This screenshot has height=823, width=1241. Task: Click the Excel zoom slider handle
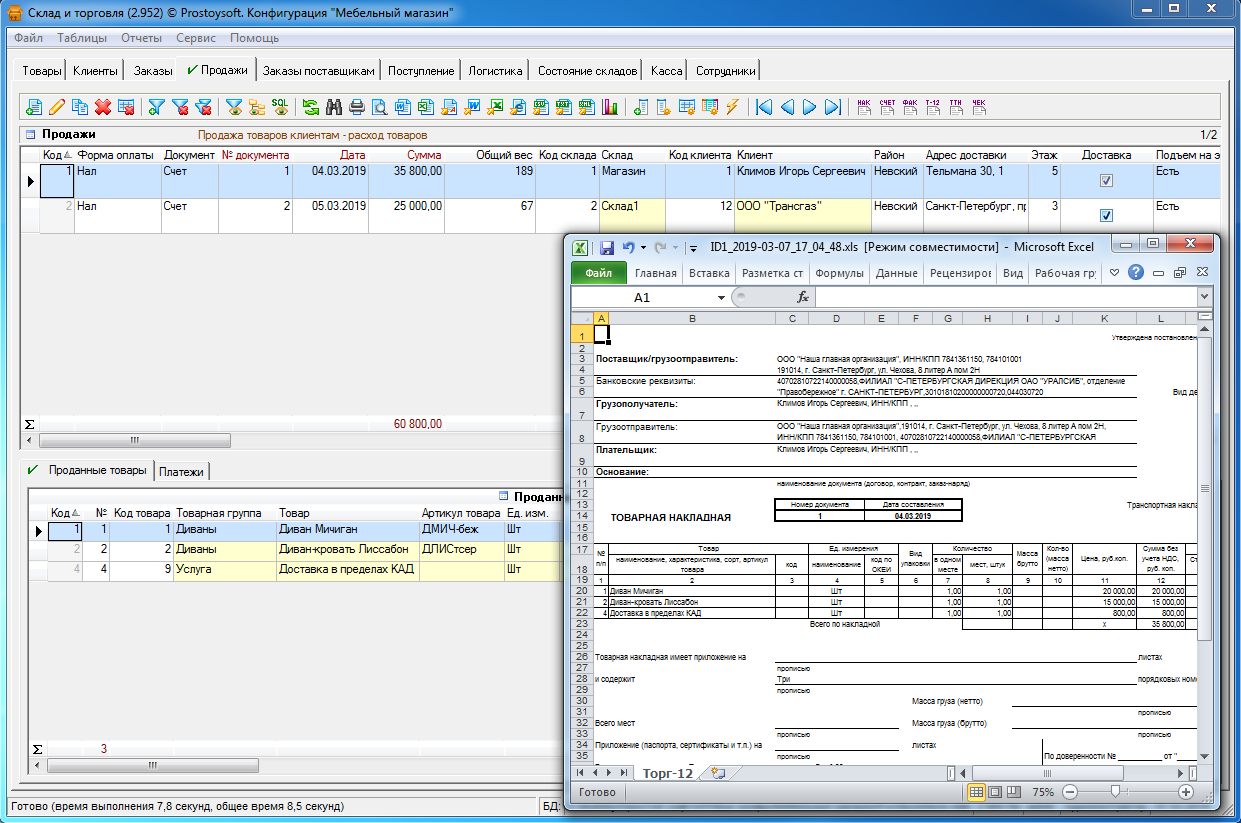(x=1114, y=791)
